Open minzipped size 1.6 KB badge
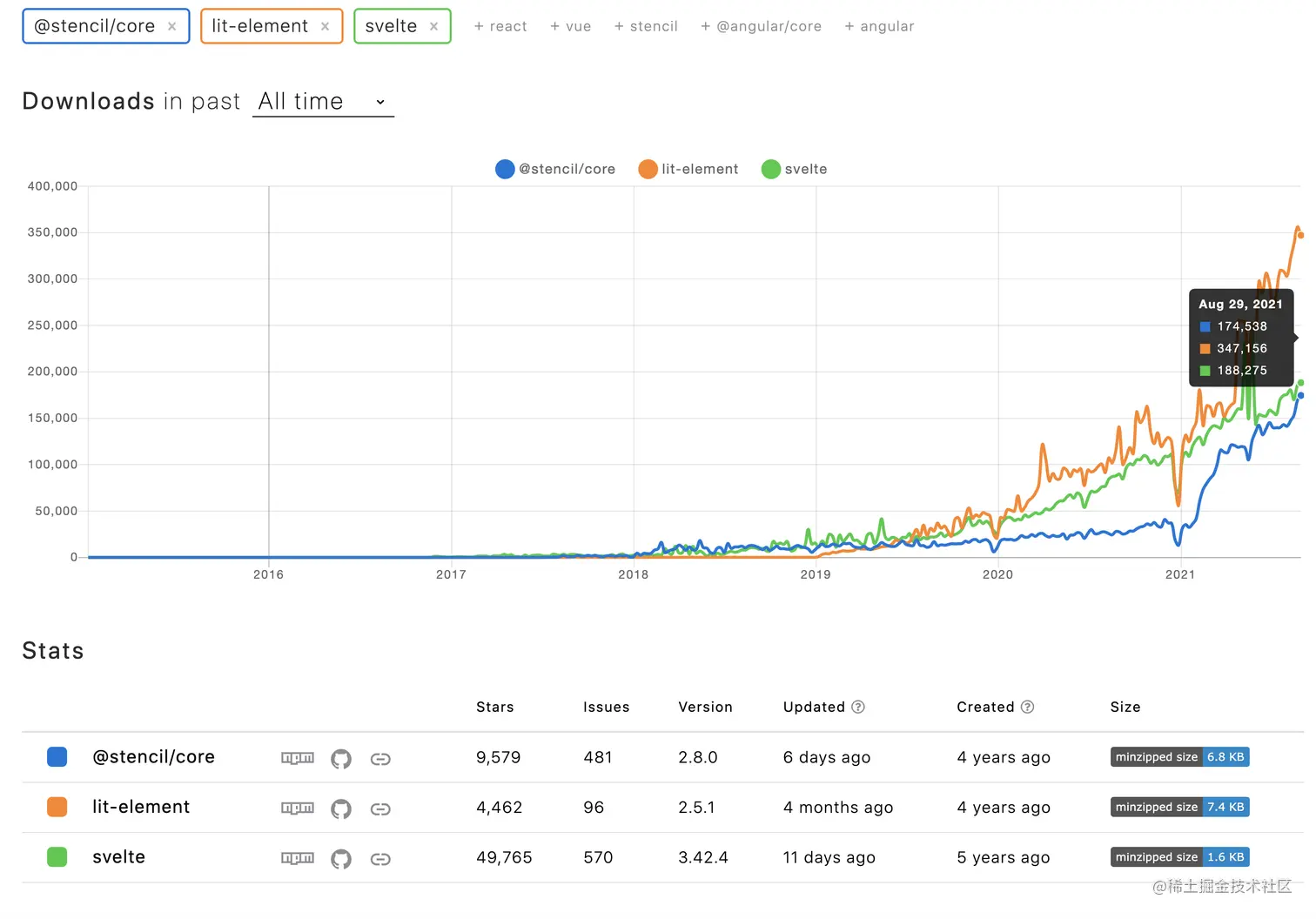This screenshot has width=1316, height=919. tap(1180, 857)
